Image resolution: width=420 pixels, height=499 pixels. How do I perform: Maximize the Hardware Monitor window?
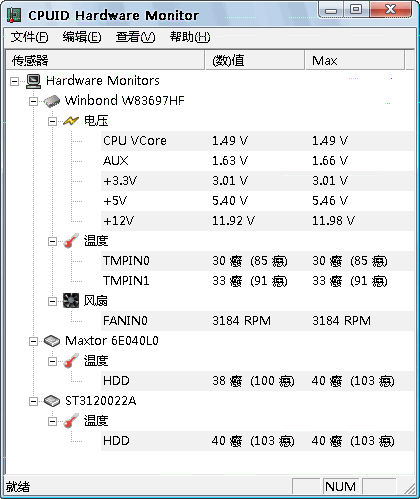pyautogui.click(x=356, y=10)
